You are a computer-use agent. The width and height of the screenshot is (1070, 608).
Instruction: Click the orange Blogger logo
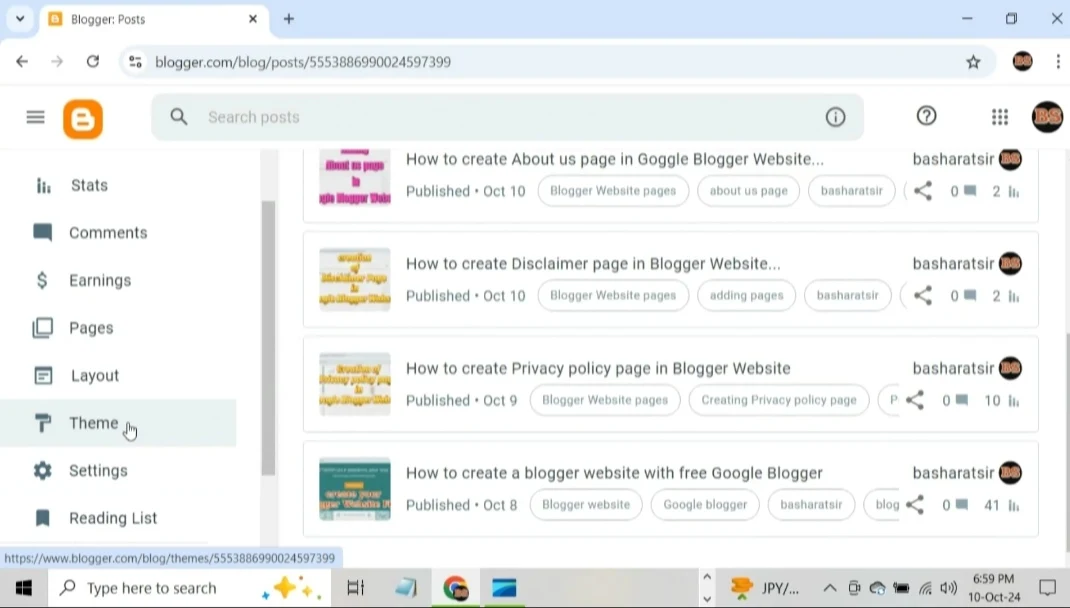point(83,119)
